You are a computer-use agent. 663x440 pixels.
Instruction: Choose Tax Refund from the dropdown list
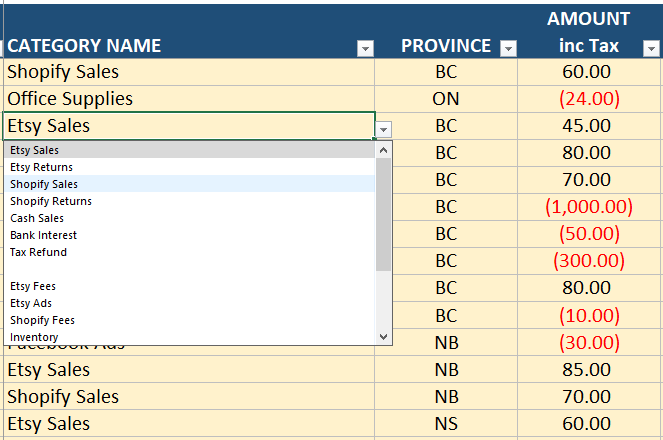click(x=189, y=252)
